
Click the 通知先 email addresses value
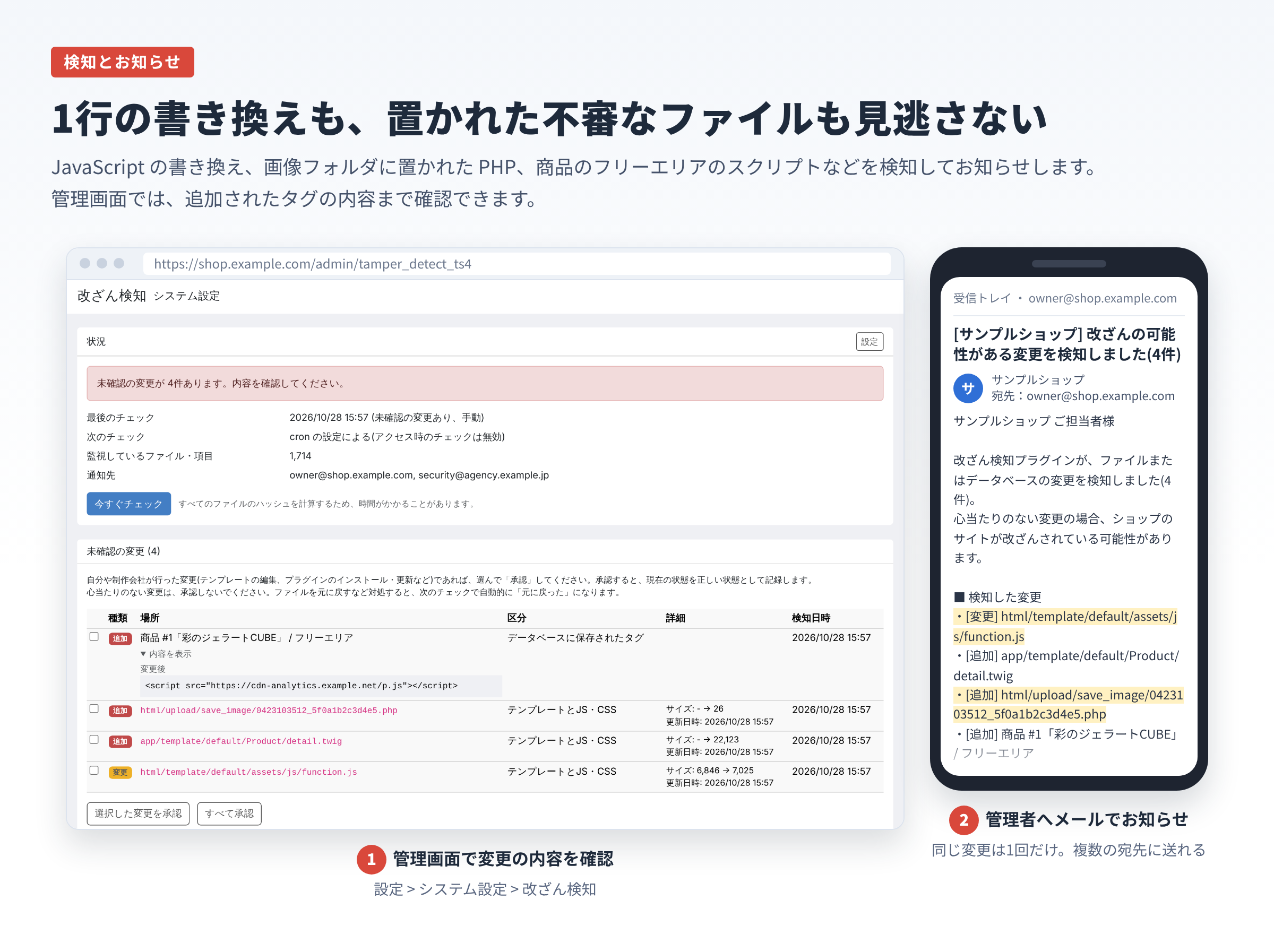click(x=419, y=474)
